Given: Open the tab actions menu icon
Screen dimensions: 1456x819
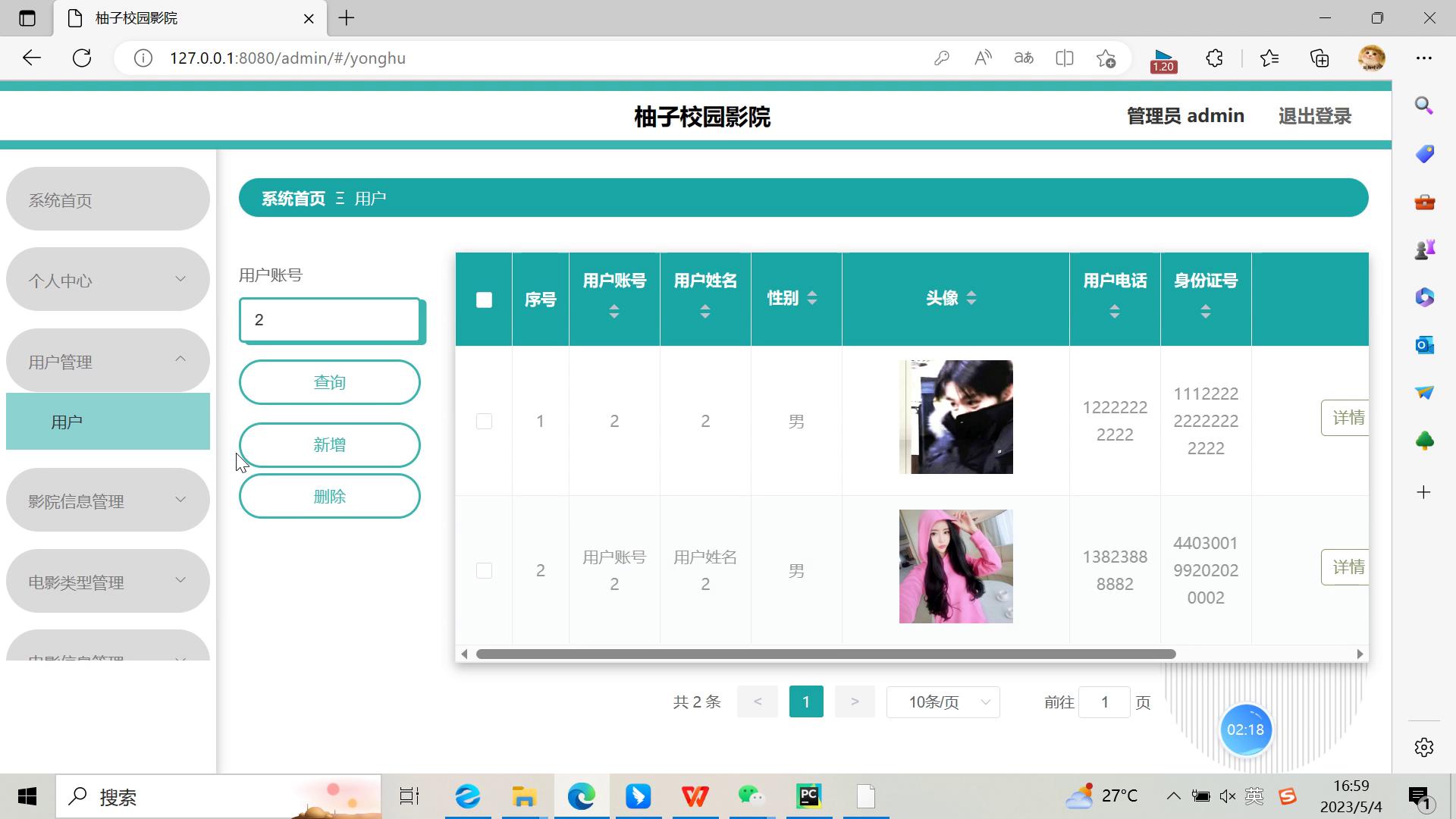Looking at the screenshot, I should 27,18.
